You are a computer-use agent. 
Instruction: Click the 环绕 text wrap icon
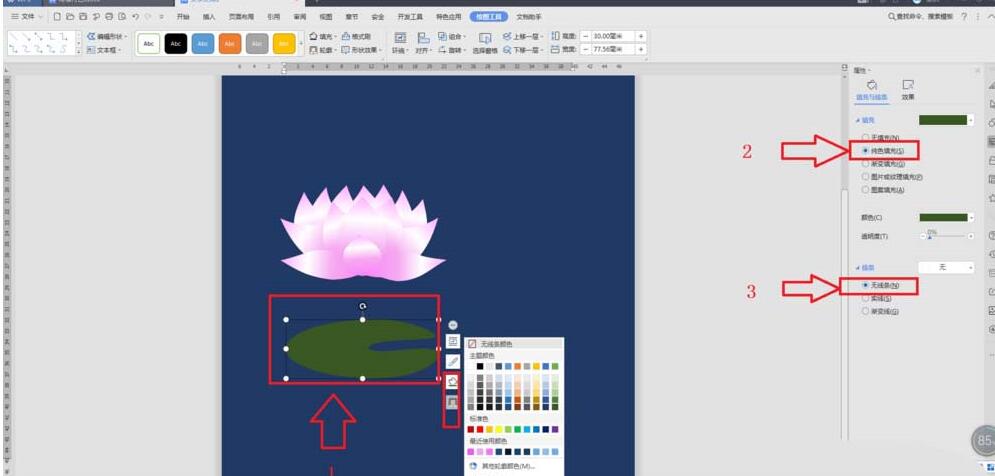click(x=399, y=38)
